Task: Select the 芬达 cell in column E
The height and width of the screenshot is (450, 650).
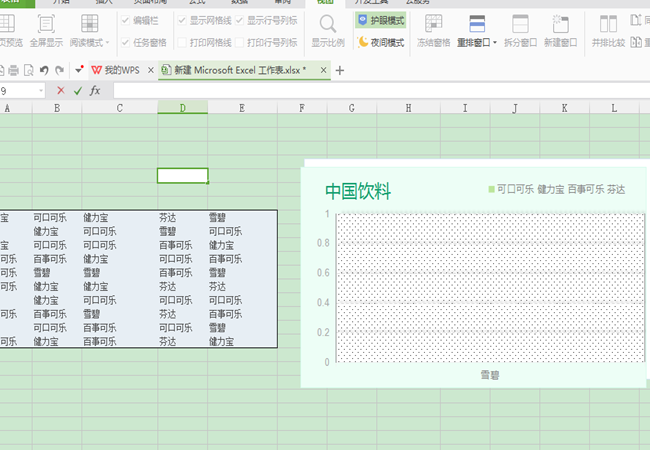Action: (242, 286)
